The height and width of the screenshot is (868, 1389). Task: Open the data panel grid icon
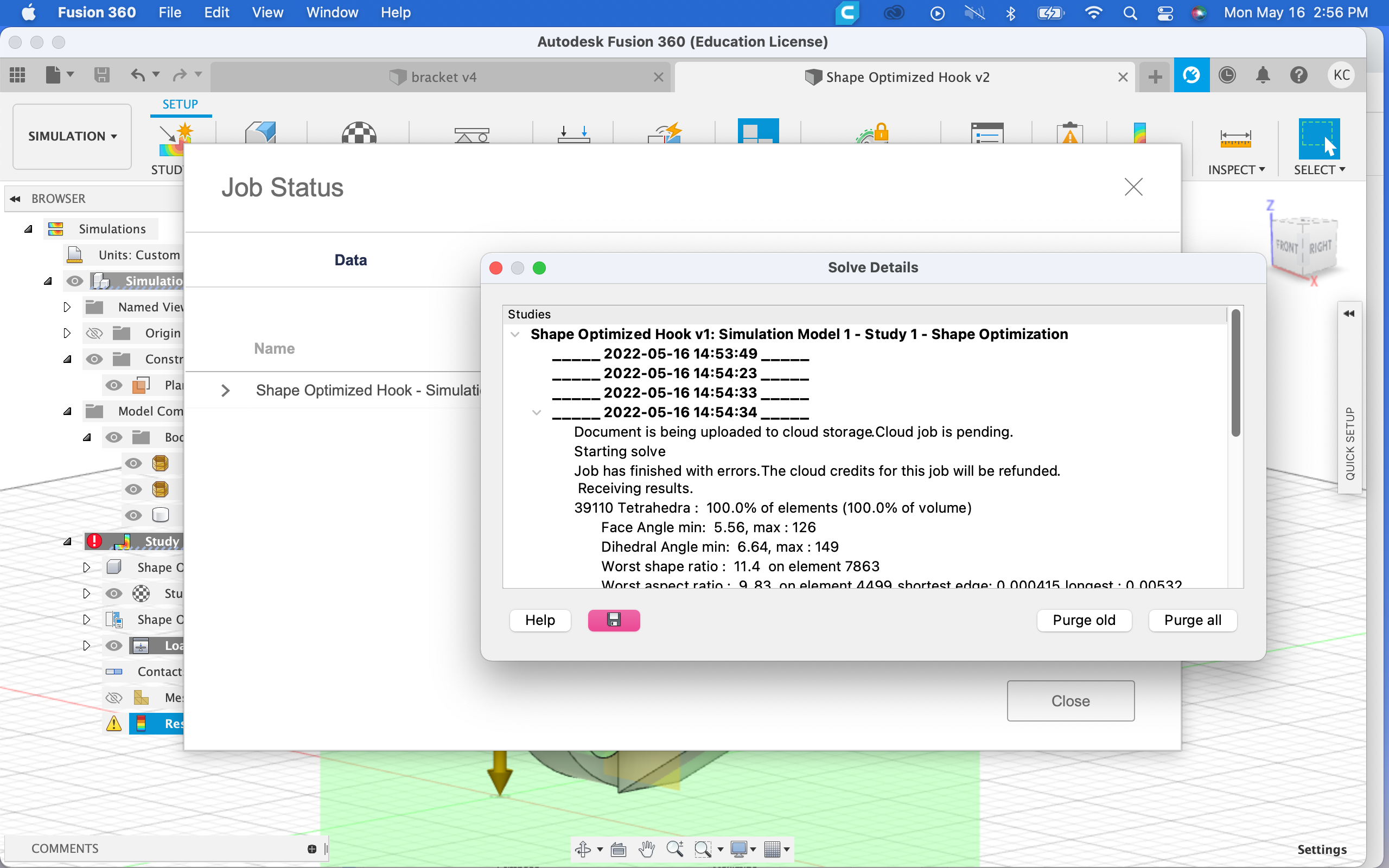(x=17, y=75)
